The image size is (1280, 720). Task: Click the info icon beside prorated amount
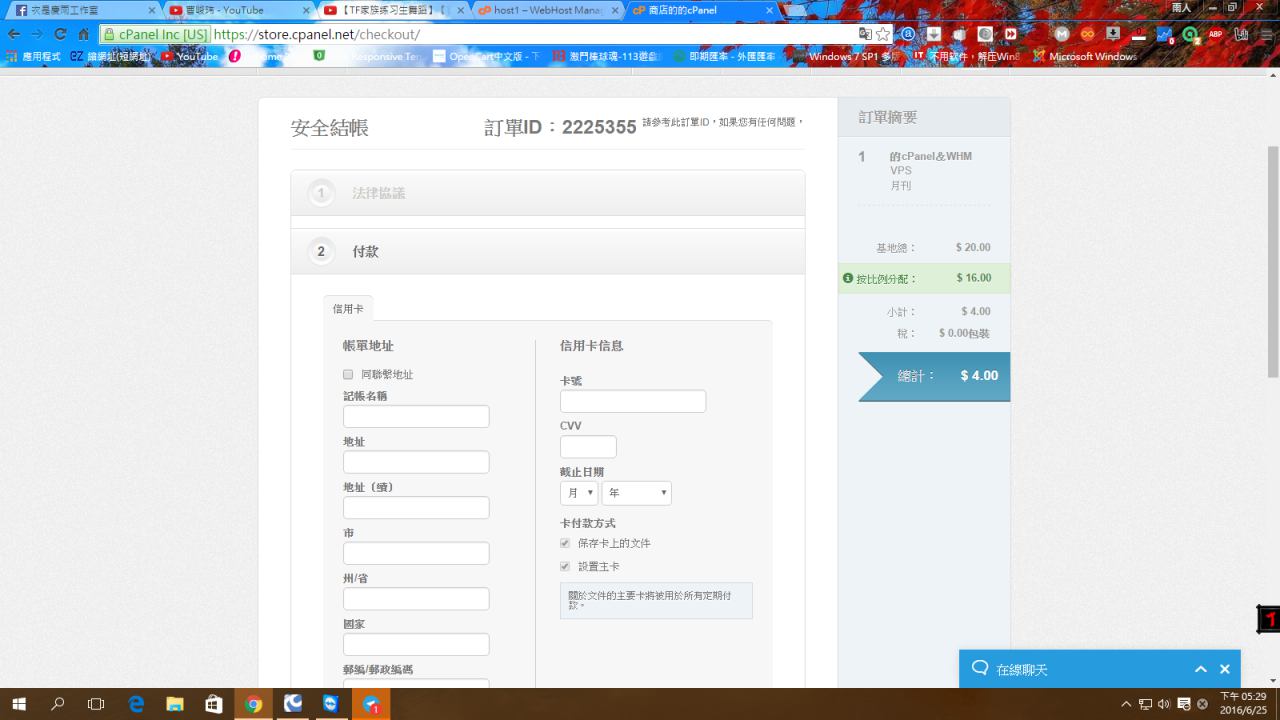coord(848,278)
